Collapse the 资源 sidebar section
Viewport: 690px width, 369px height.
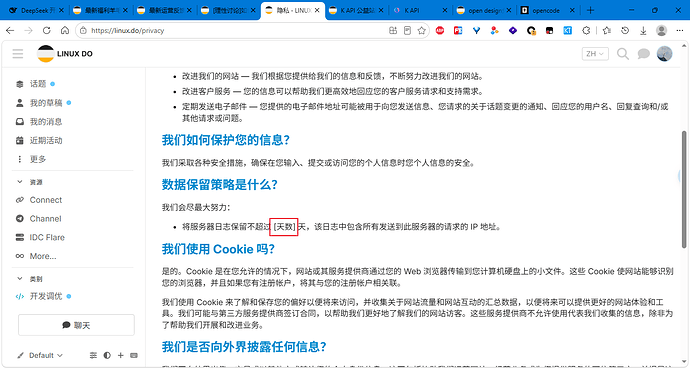coord(30,182)
